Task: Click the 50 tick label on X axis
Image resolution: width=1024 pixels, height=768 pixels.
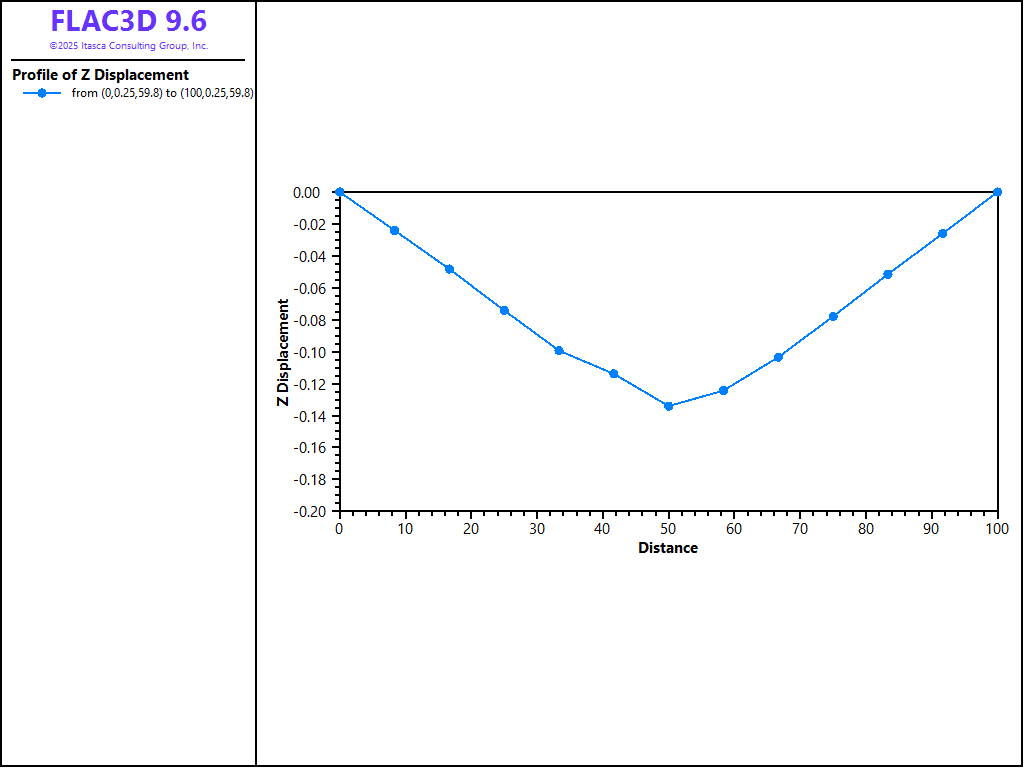Action: 668,528
